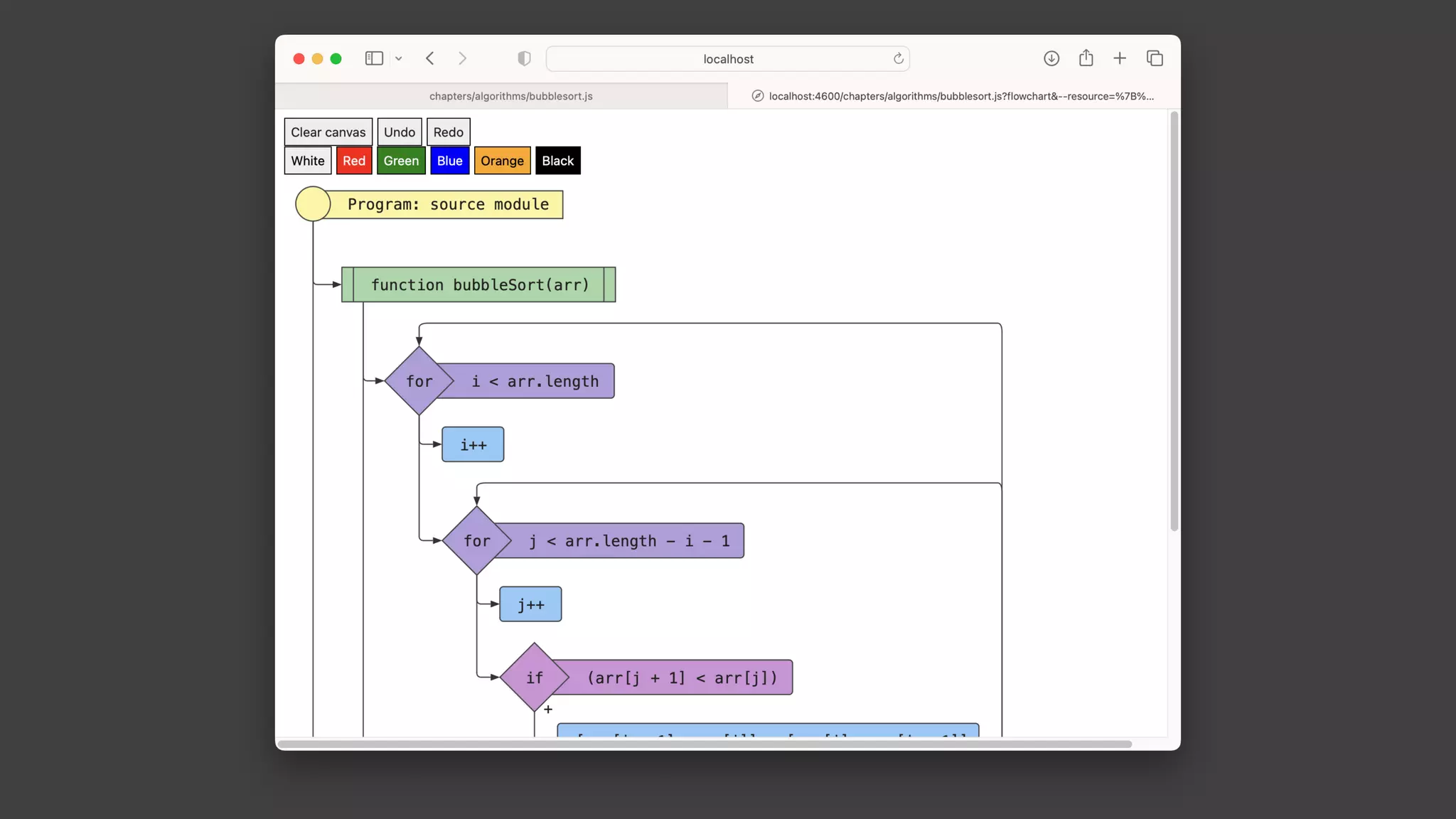Reload the localhost page
The width and height of the screenshot is (1456, 819).
tap(899, 58)
